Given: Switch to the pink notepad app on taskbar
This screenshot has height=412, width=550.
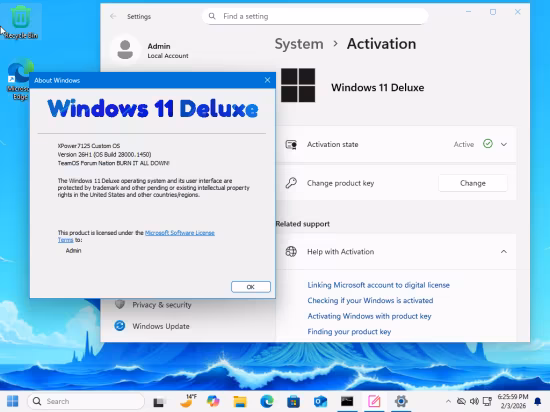Looking at the screenshot, I should (374, 401).
